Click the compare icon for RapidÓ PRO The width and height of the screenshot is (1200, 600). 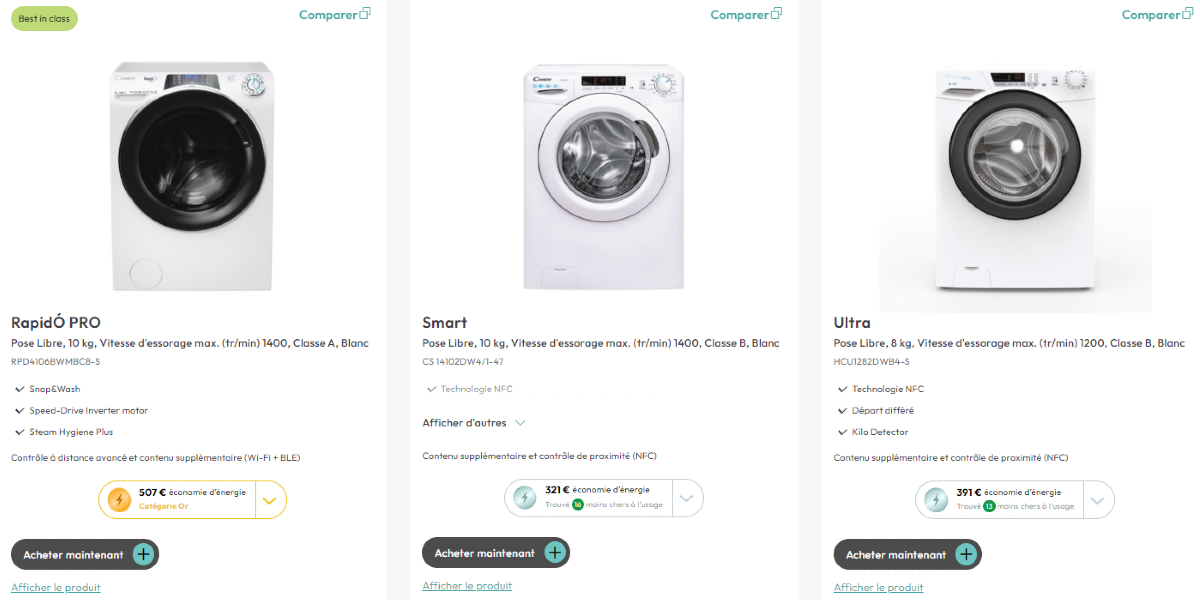point(365,14)
